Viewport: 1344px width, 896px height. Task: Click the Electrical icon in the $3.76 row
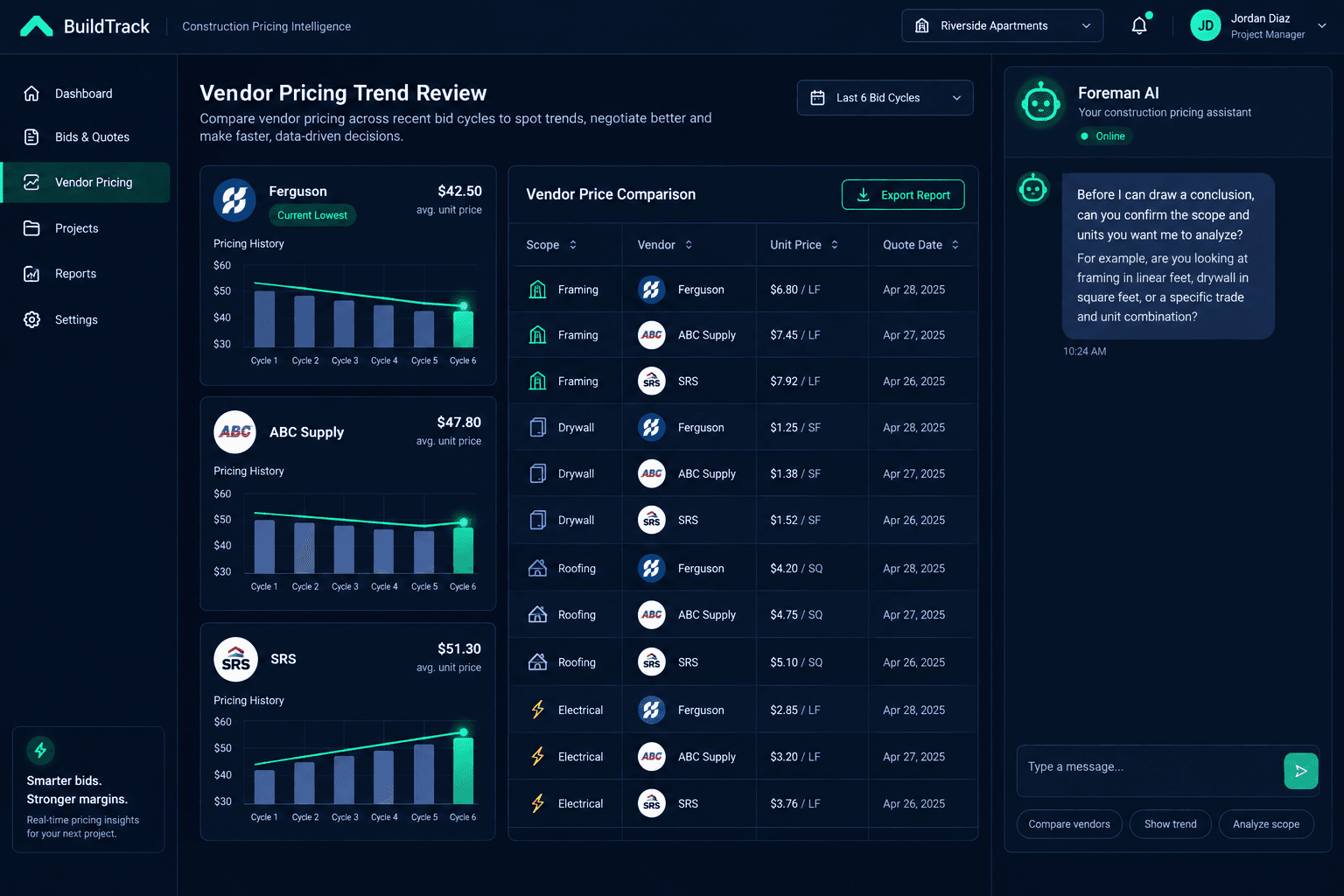(x=538, y=803)
